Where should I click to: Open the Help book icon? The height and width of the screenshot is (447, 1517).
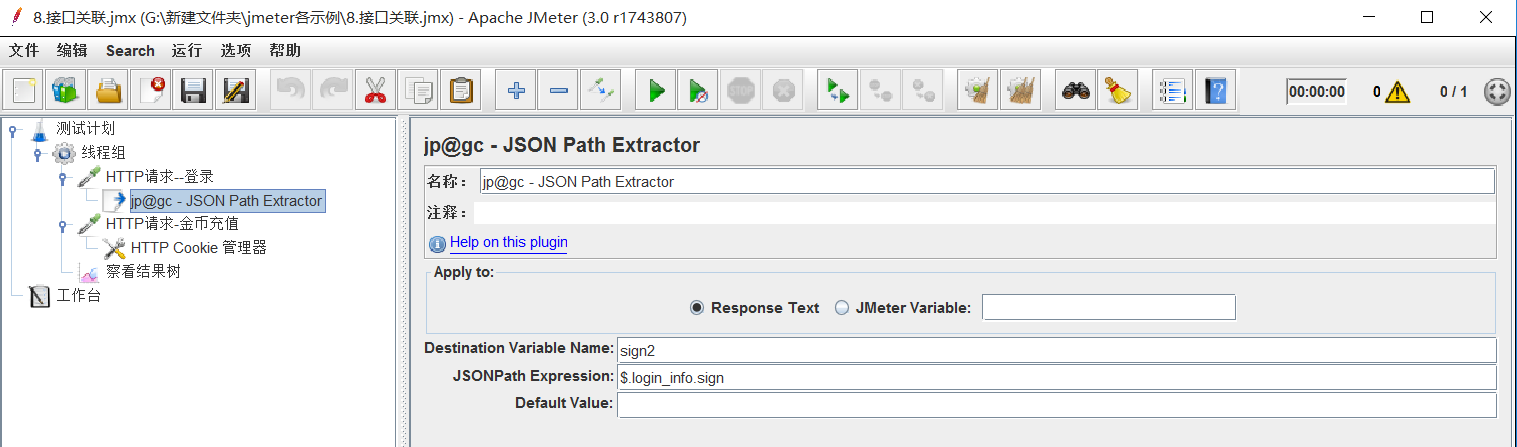tap(1215, 91)
